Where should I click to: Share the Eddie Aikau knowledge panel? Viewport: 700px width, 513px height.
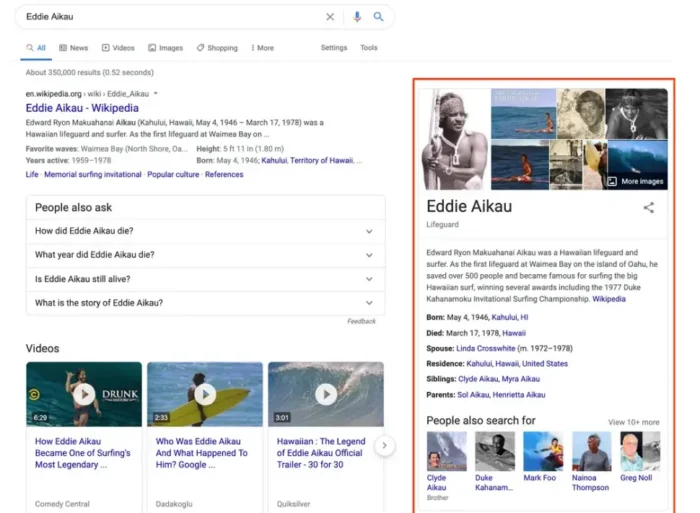click(x=649, y=208)
